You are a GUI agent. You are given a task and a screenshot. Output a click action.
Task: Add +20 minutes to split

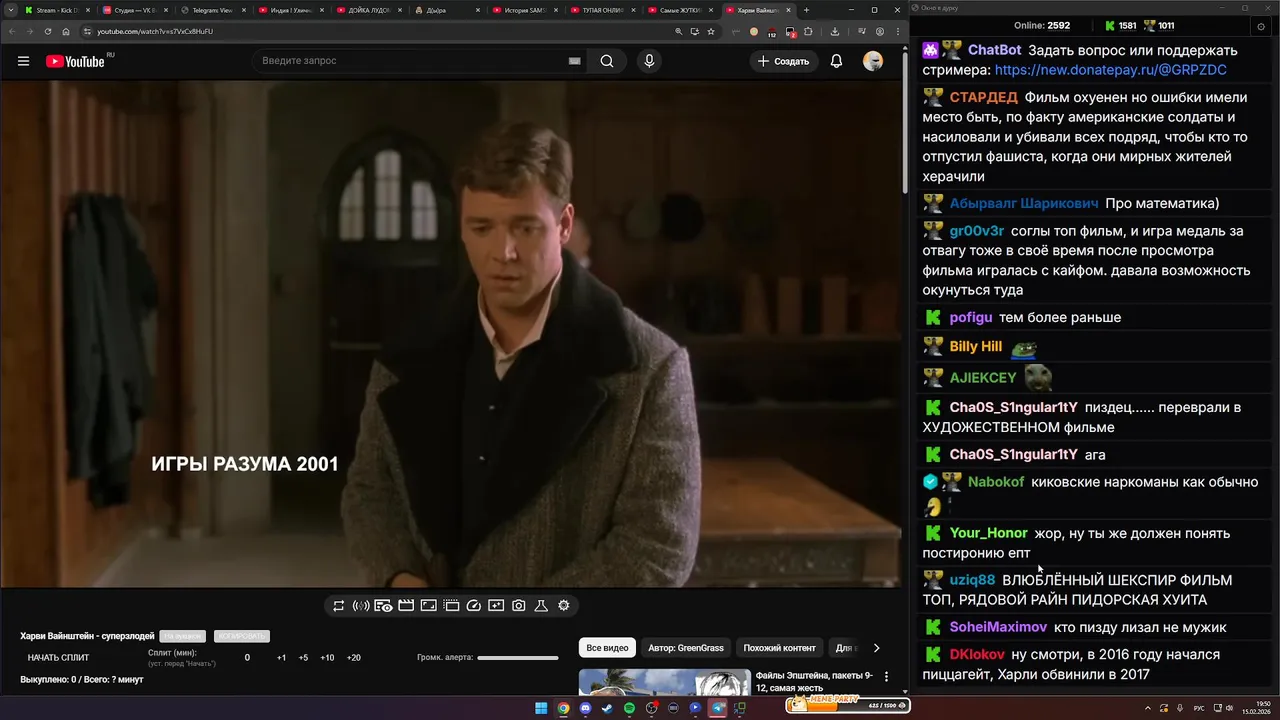tap(353, 658)
